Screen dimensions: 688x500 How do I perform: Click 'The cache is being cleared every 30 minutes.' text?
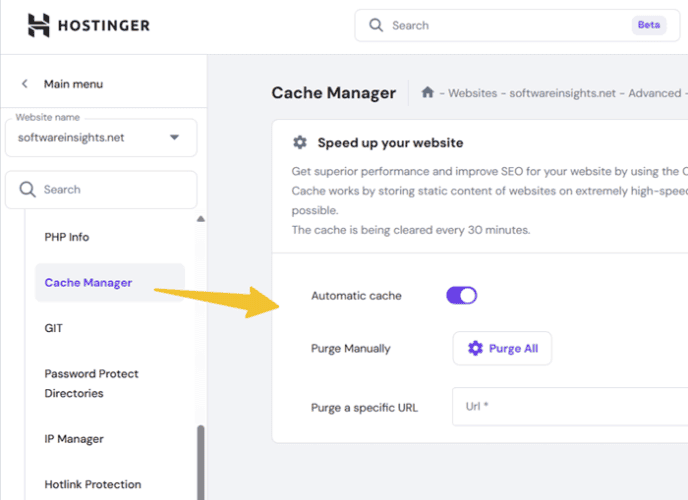[x=411, y=230]
